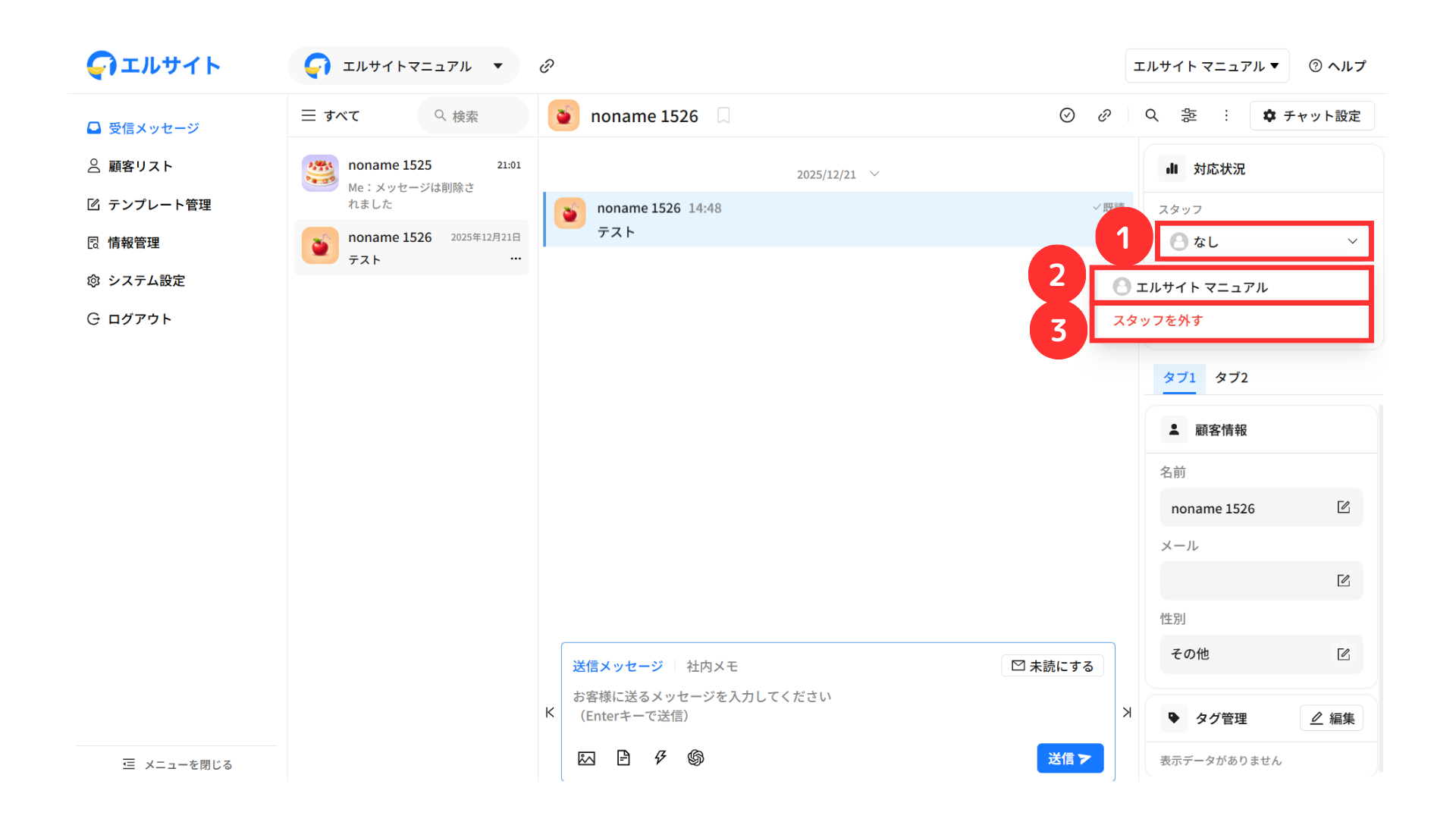Open lightning bolt quick-reply icon
This screenshot has height=819, width=1456.
click(660, 758)
